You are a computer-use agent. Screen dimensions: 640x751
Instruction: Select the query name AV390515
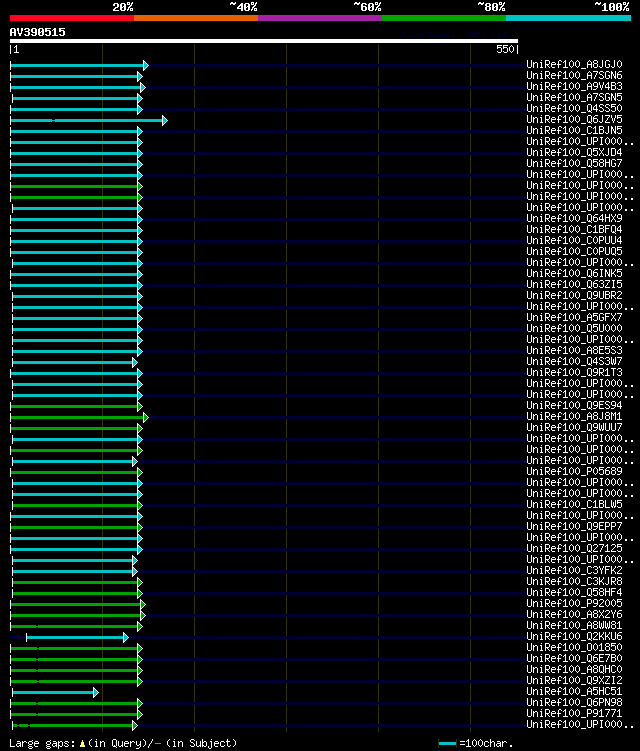coord(37,32)
